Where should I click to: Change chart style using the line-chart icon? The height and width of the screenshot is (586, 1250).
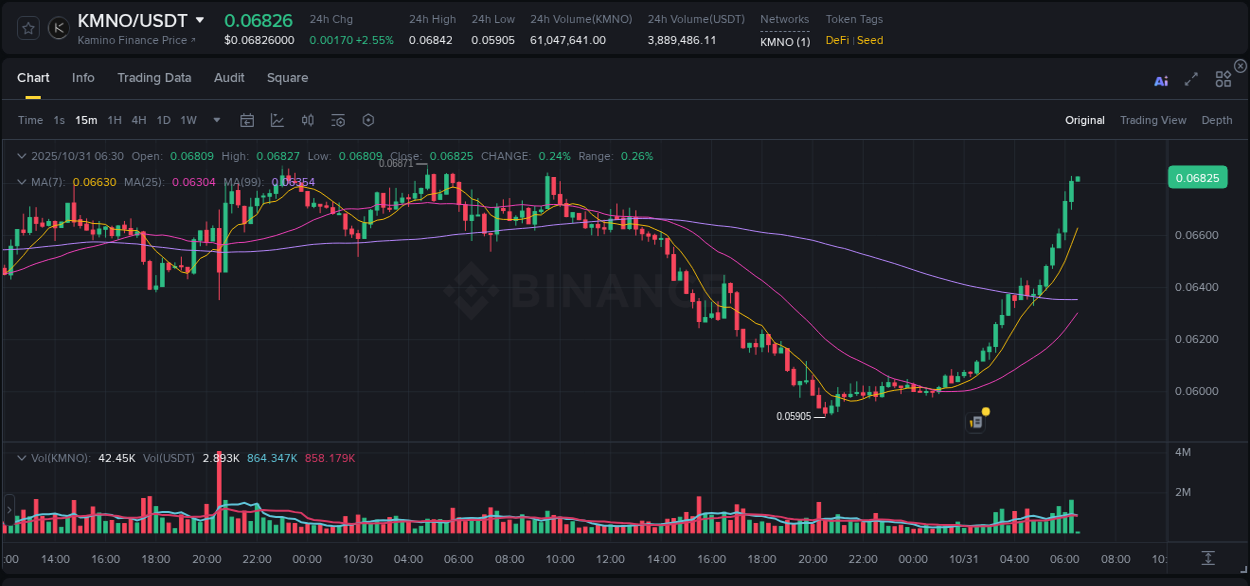[x=277, y=120]
